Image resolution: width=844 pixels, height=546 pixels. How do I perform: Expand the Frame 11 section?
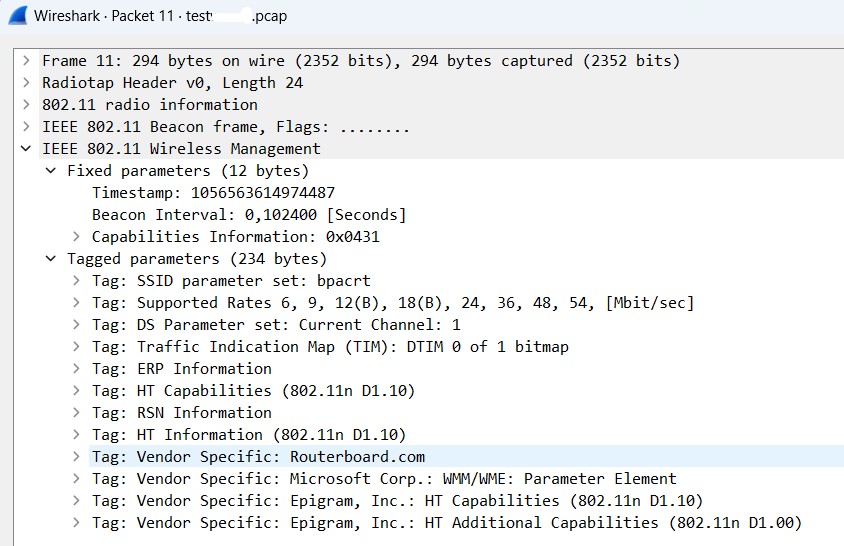point(27,61)
